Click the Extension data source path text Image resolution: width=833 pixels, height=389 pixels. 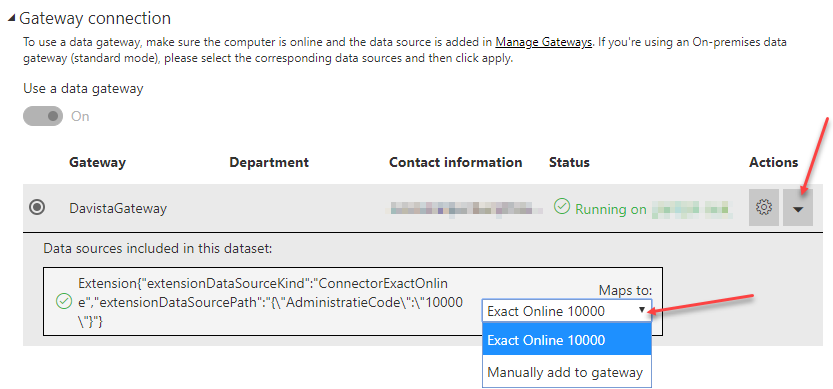coord(270,302)
